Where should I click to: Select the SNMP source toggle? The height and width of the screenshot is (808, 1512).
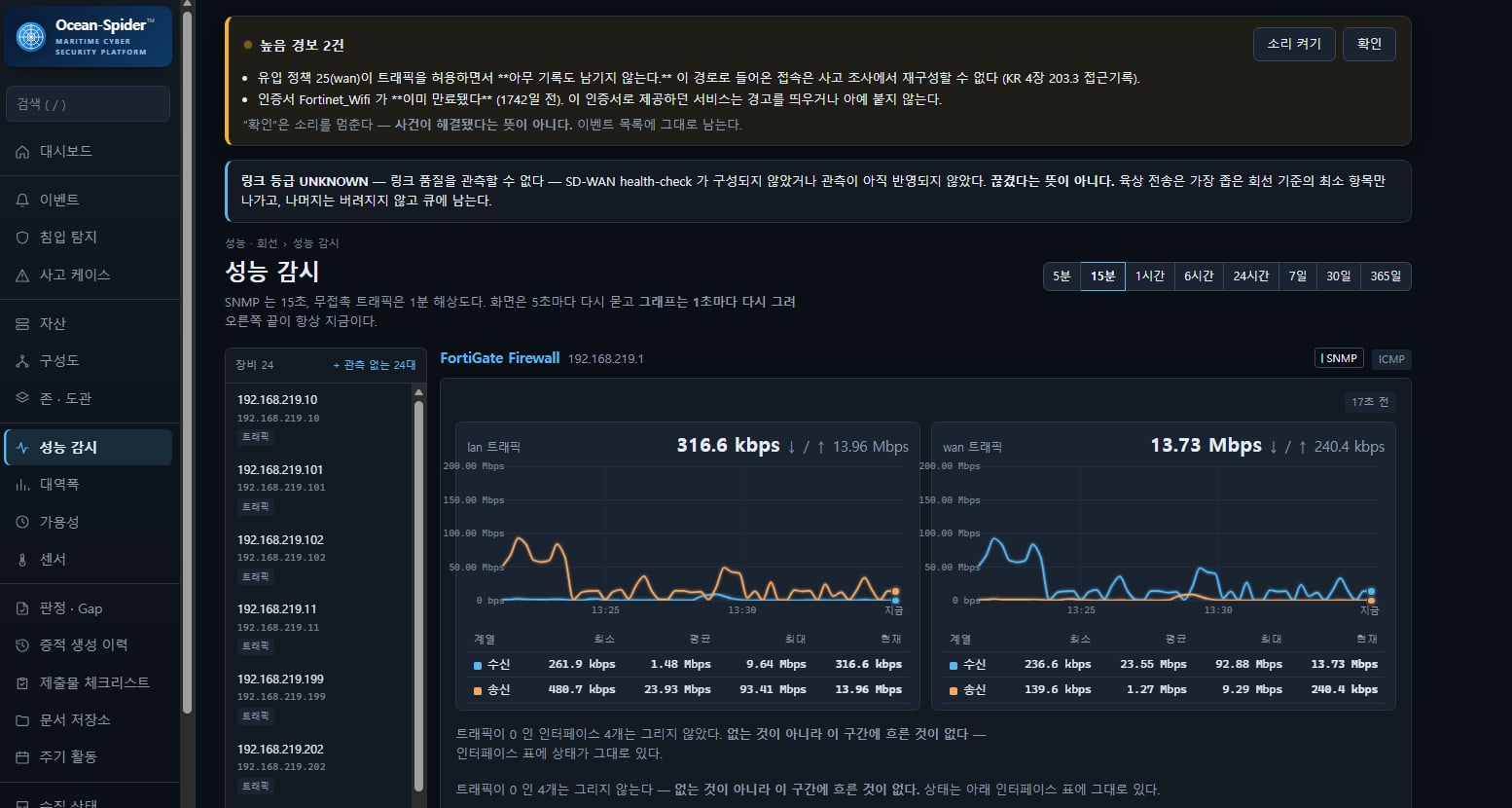click(1339, 358)
